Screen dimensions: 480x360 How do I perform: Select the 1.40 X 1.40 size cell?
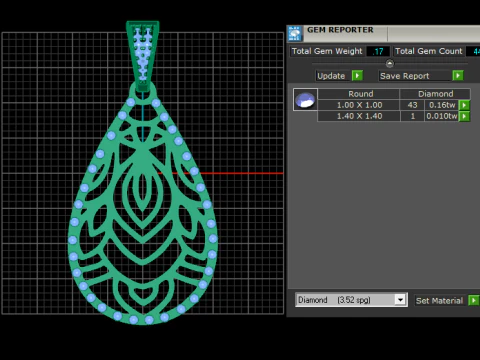click(359, 116)
